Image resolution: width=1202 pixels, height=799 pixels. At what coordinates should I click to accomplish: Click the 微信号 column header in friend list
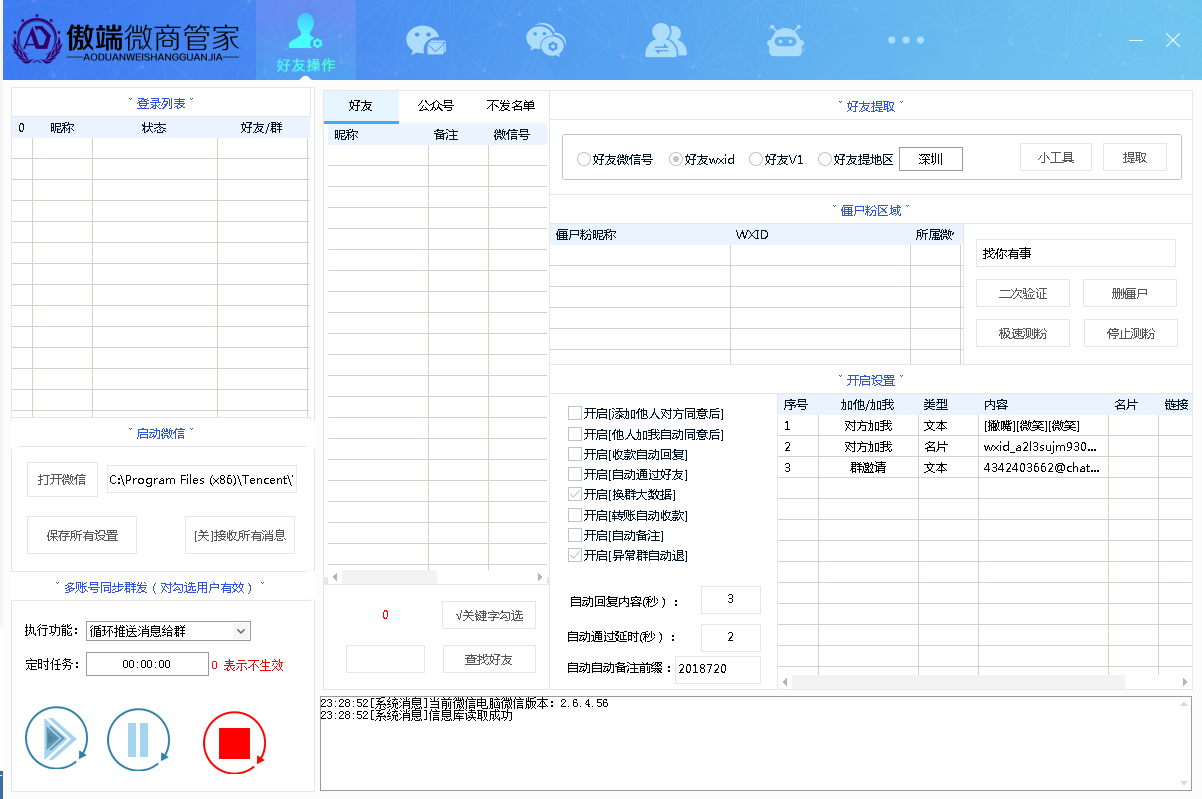(517, 134)
